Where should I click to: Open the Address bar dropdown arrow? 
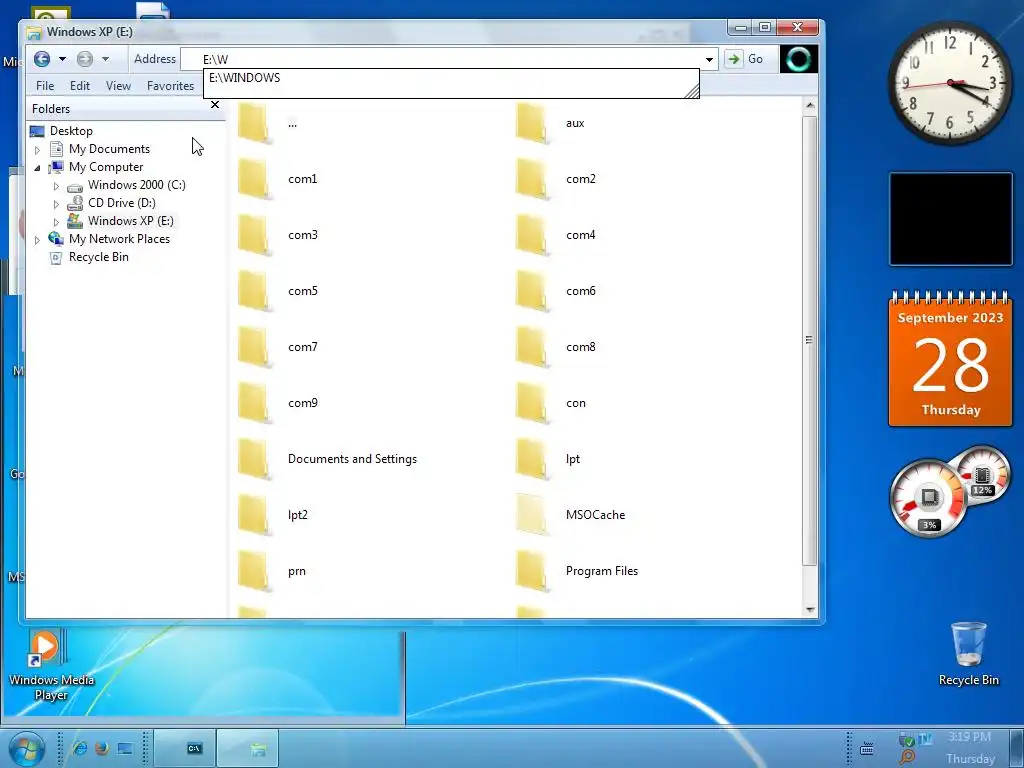[x=709, y=59]
